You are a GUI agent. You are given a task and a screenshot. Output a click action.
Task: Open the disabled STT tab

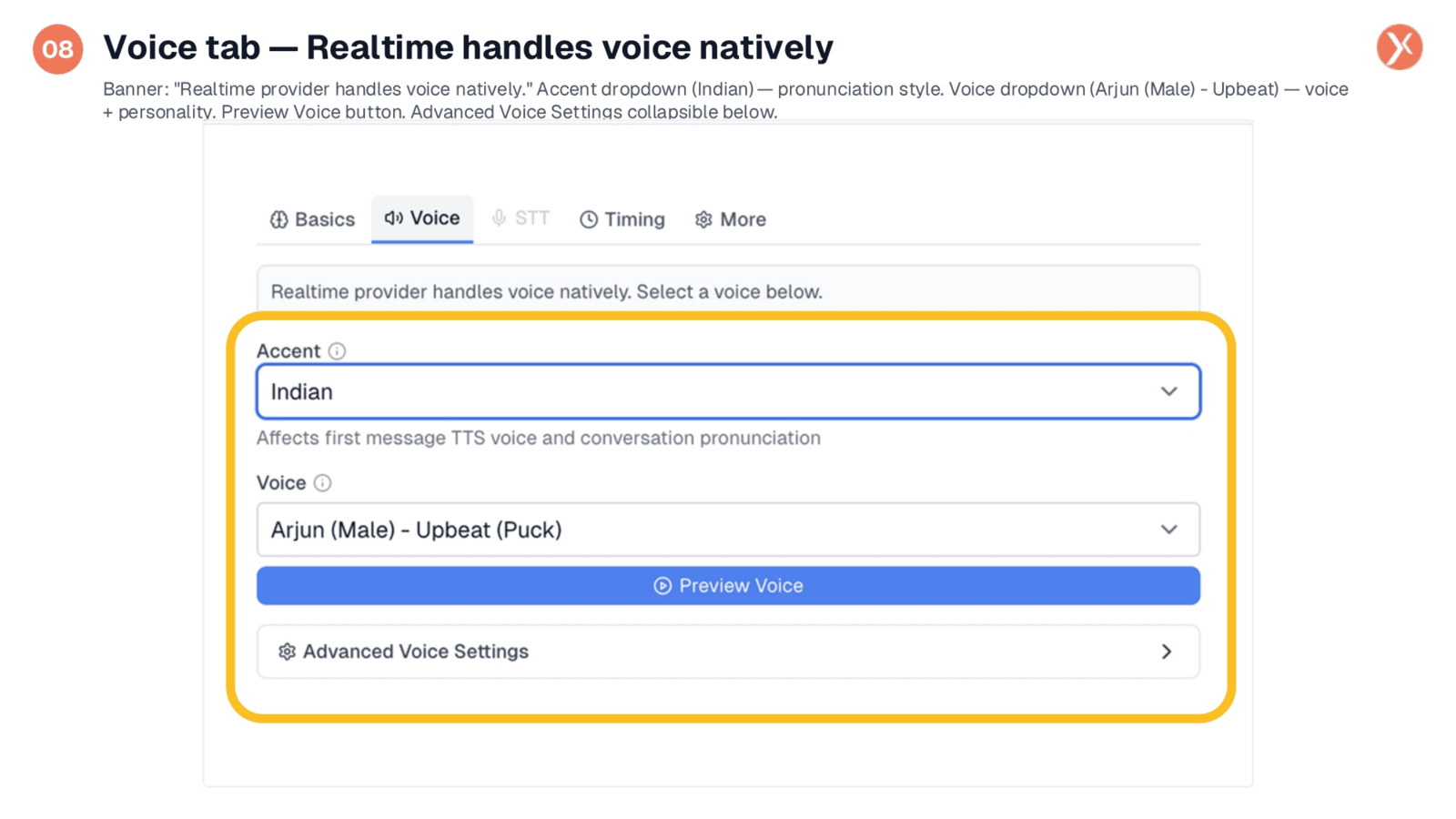click(x=521, y=218)
